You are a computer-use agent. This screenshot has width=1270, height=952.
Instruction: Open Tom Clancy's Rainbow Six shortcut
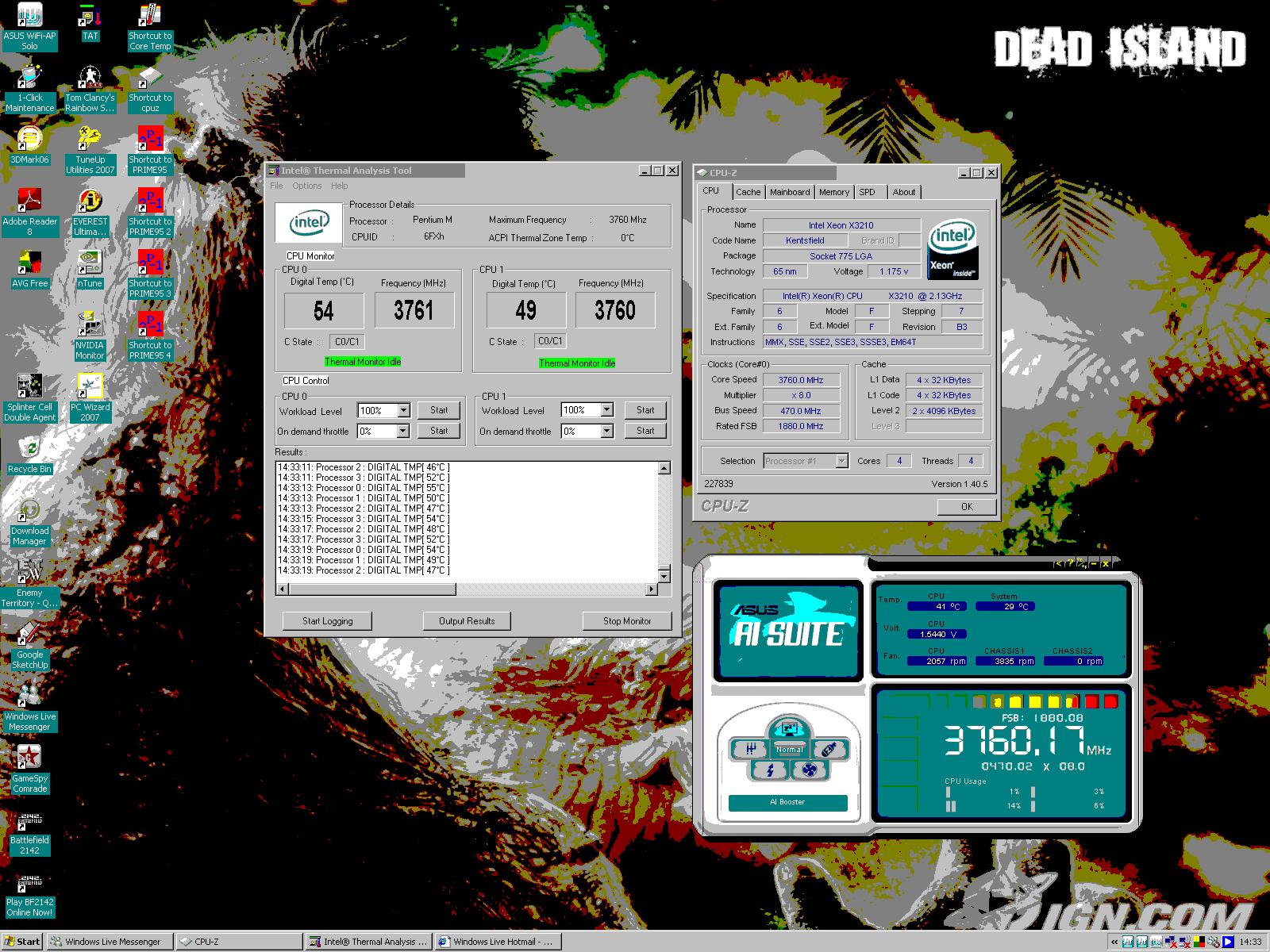(x=90, y=89)
